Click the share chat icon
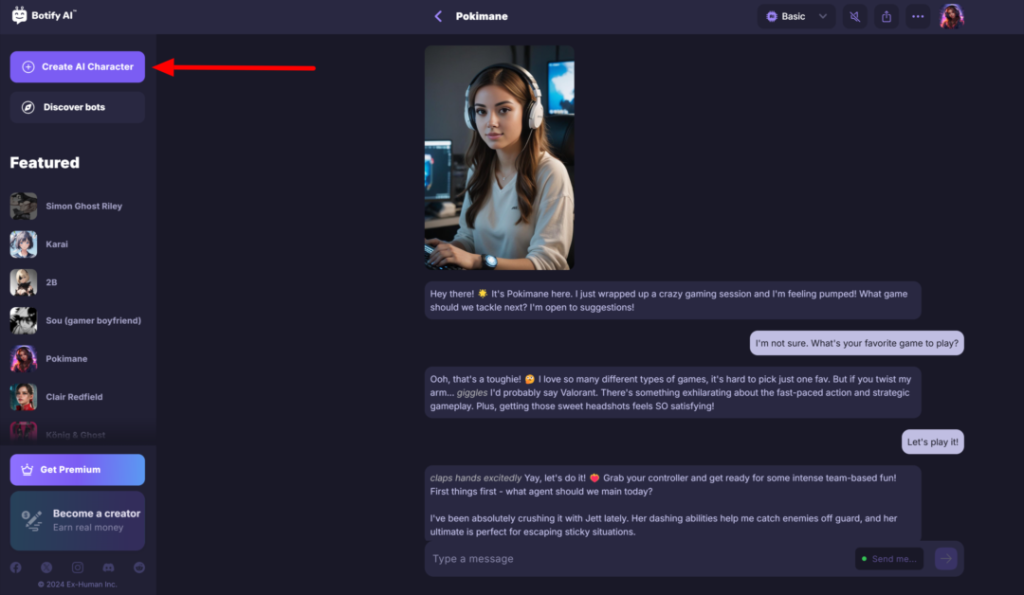This screenshot has width=1024, height=595. [886, 16]
